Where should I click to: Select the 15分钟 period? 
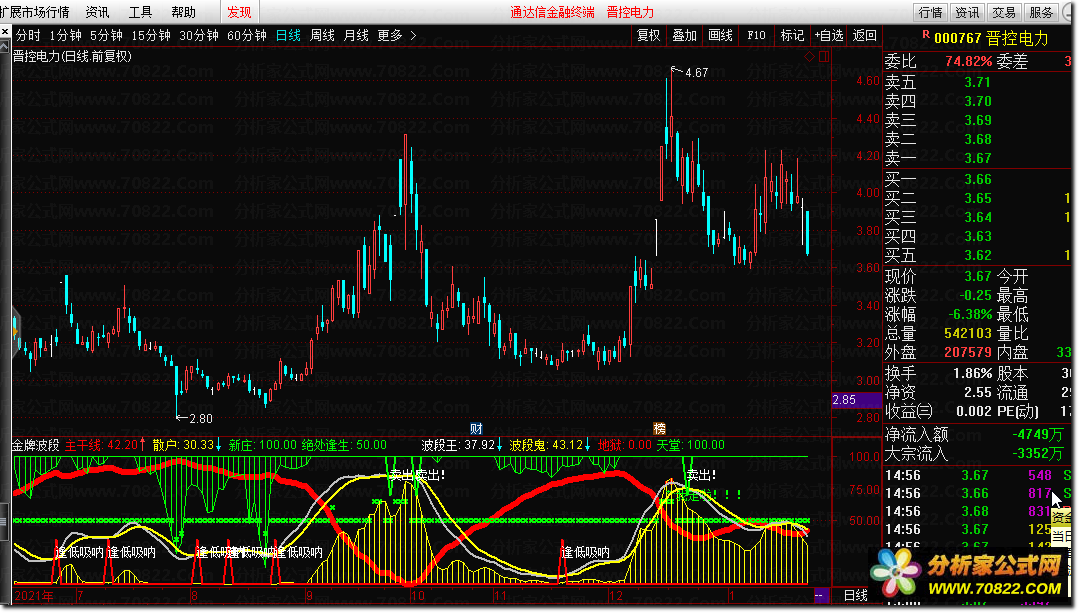click(151, 35)
